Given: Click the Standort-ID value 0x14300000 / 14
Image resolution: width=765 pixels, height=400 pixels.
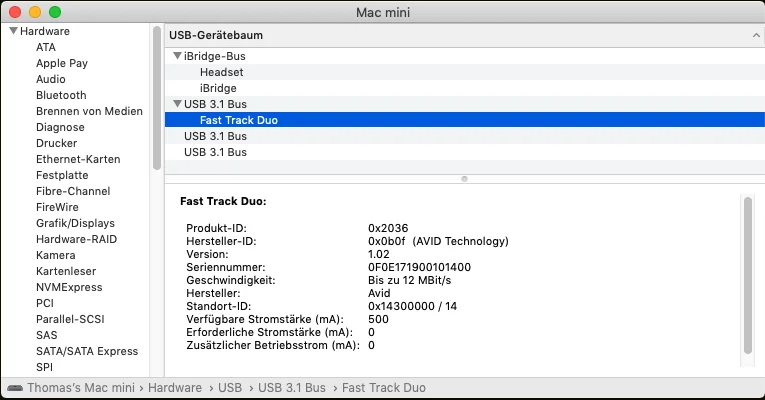Looking at the screenshot, I should point(412,306).
